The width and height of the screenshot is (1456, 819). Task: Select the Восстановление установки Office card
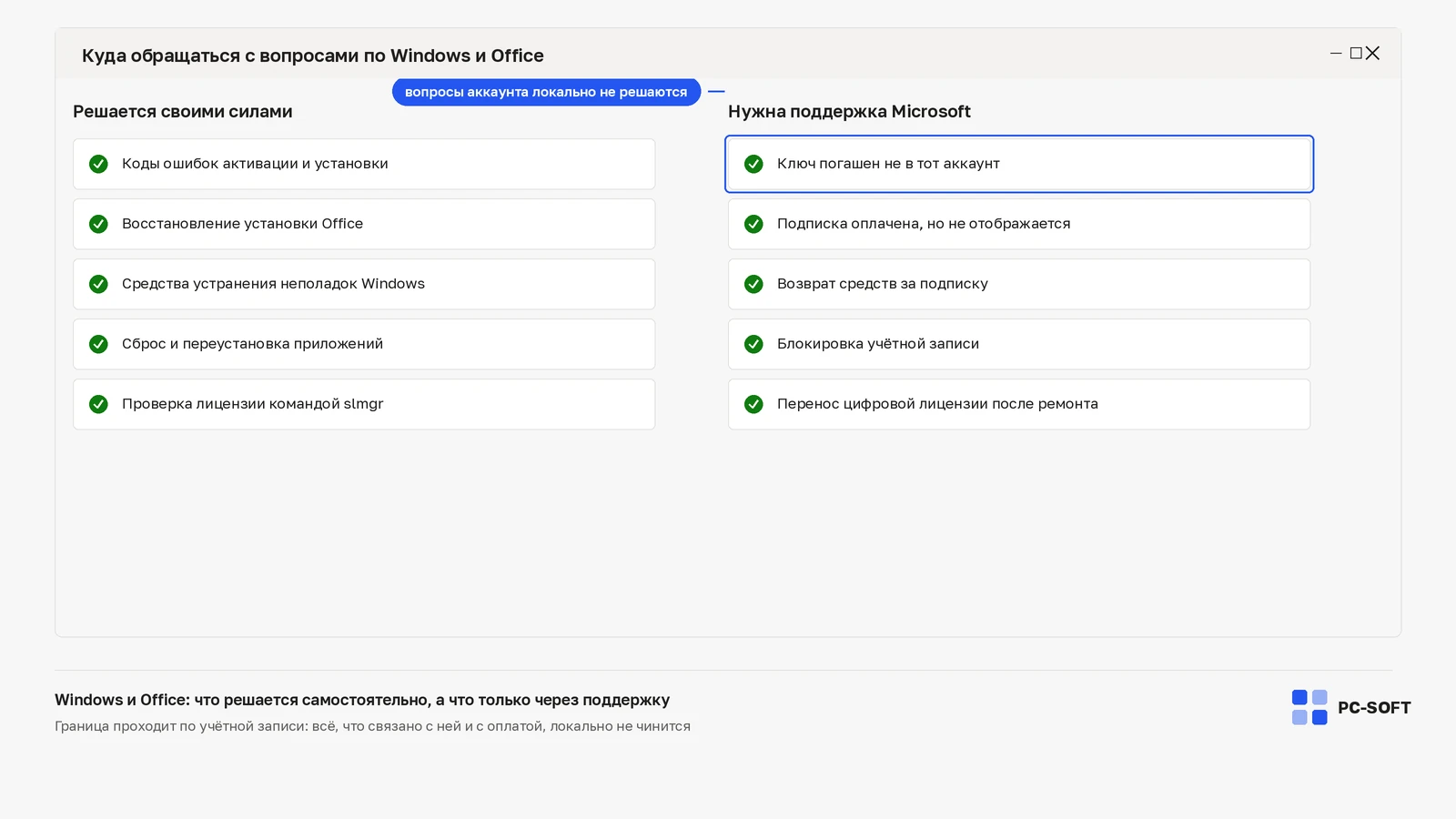(x=364, y=224)
